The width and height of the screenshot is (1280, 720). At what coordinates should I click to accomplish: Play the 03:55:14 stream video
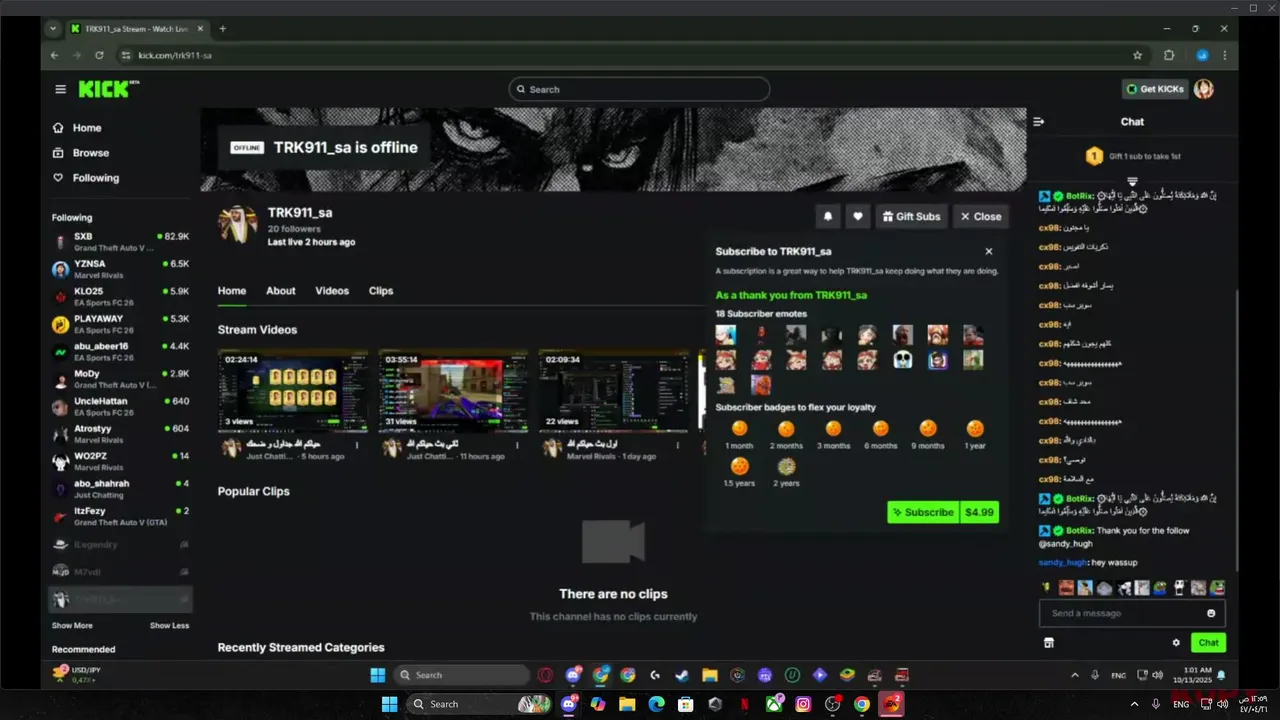pos(453,391)
